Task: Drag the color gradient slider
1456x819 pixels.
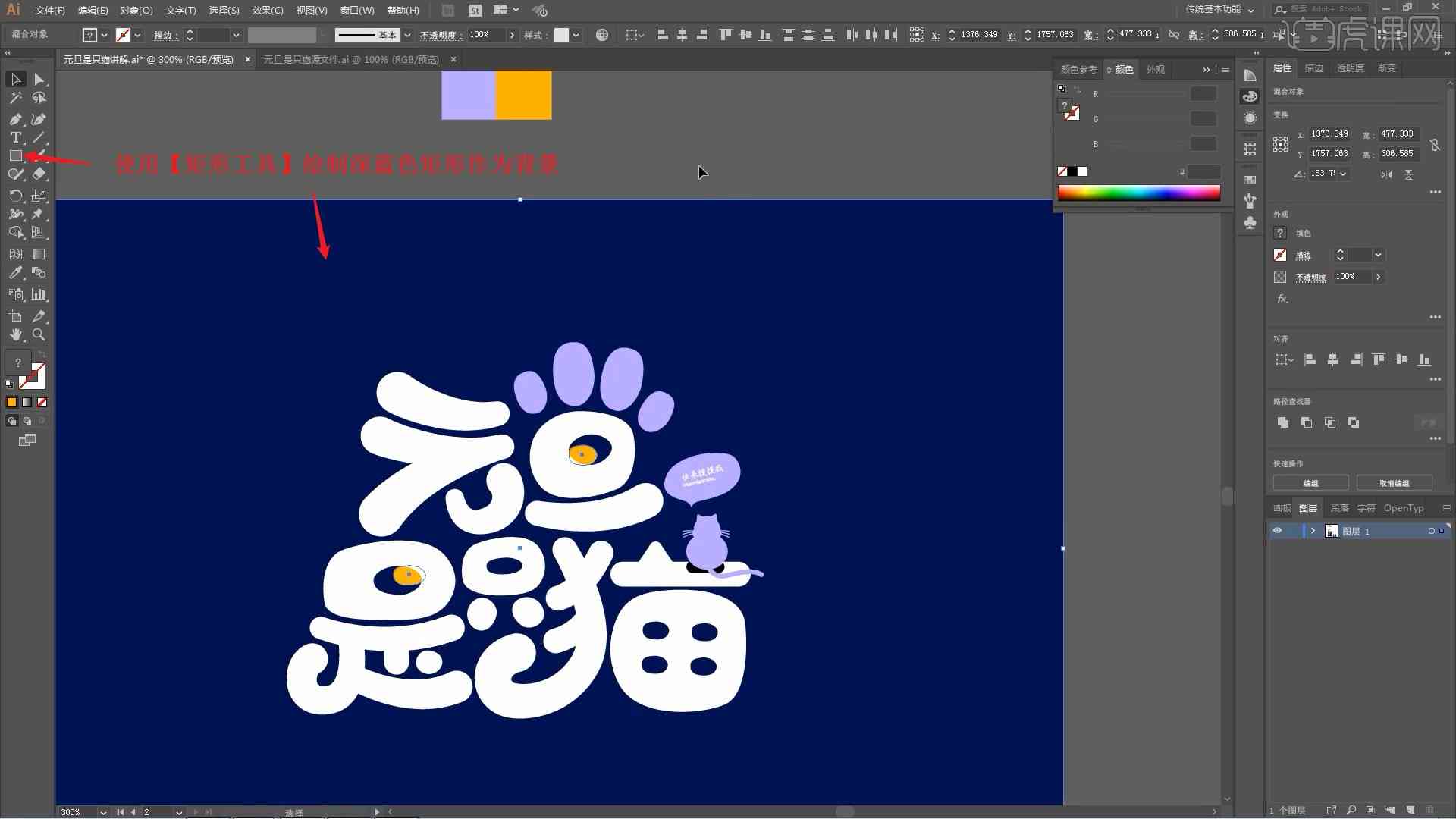Action: [x=1138, y=192]
